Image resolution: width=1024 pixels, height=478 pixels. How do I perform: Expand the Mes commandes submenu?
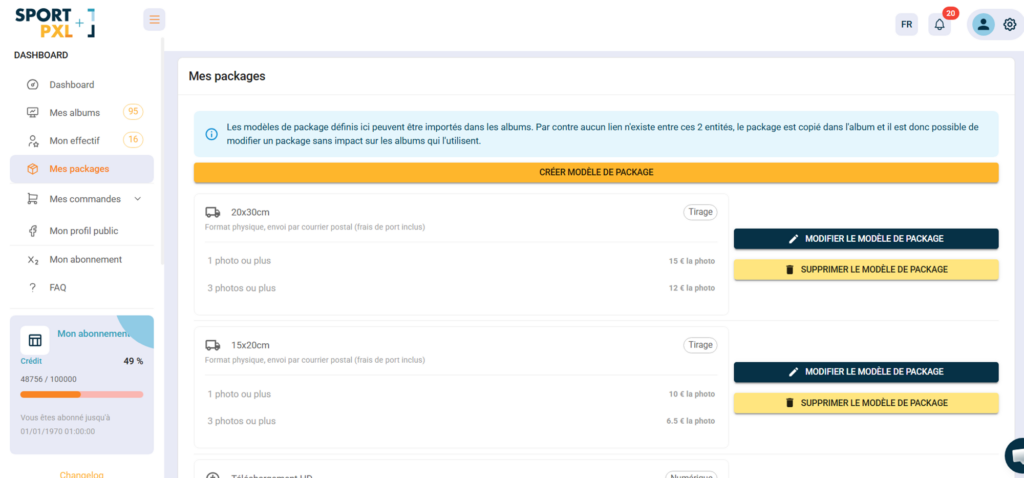click(x=137, y=199)
